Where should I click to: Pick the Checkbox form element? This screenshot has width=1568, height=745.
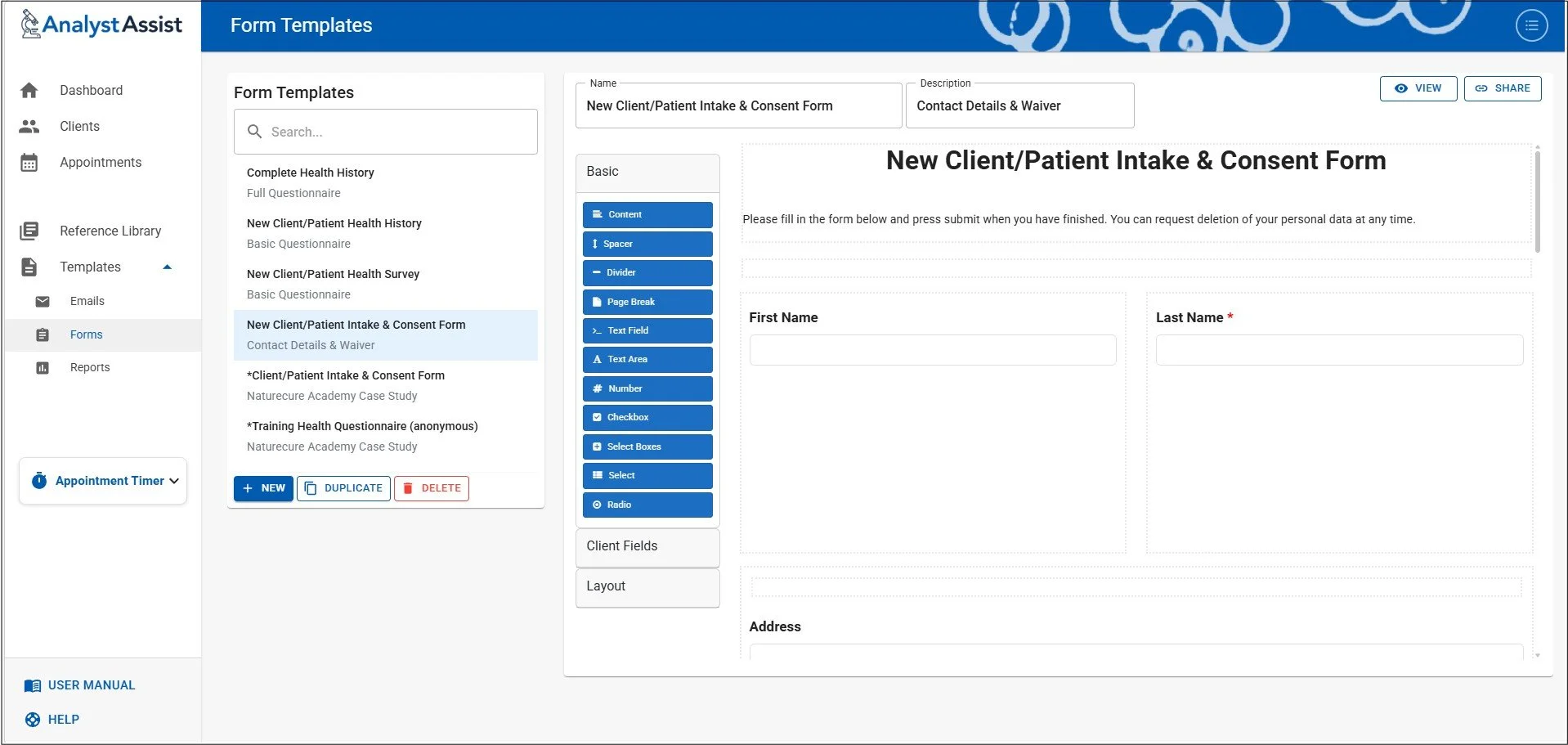[647, 417]
